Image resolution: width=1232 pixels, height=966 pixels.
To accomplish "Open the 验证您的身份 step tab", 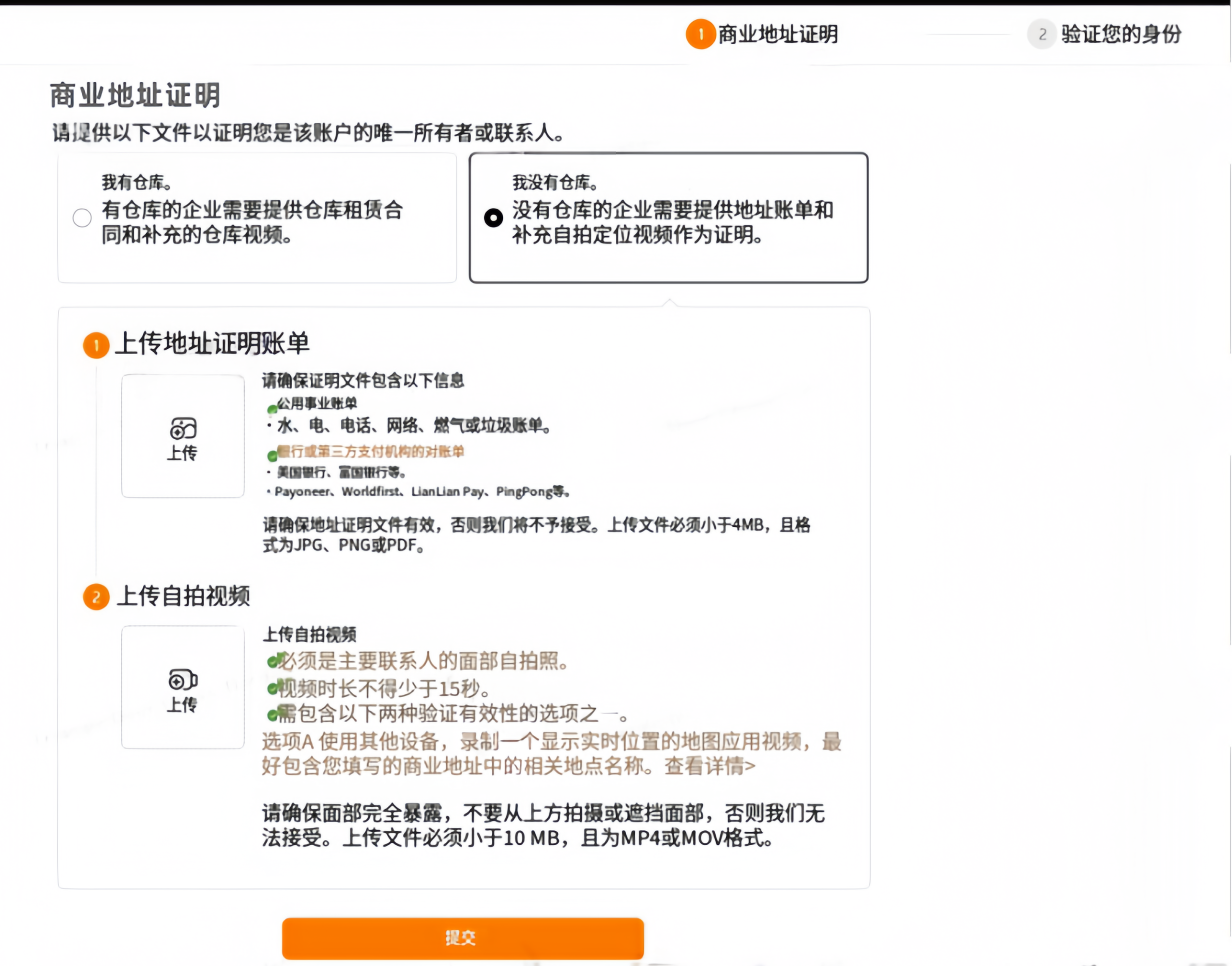I will pyautogui.click(x=1120, y=34).
